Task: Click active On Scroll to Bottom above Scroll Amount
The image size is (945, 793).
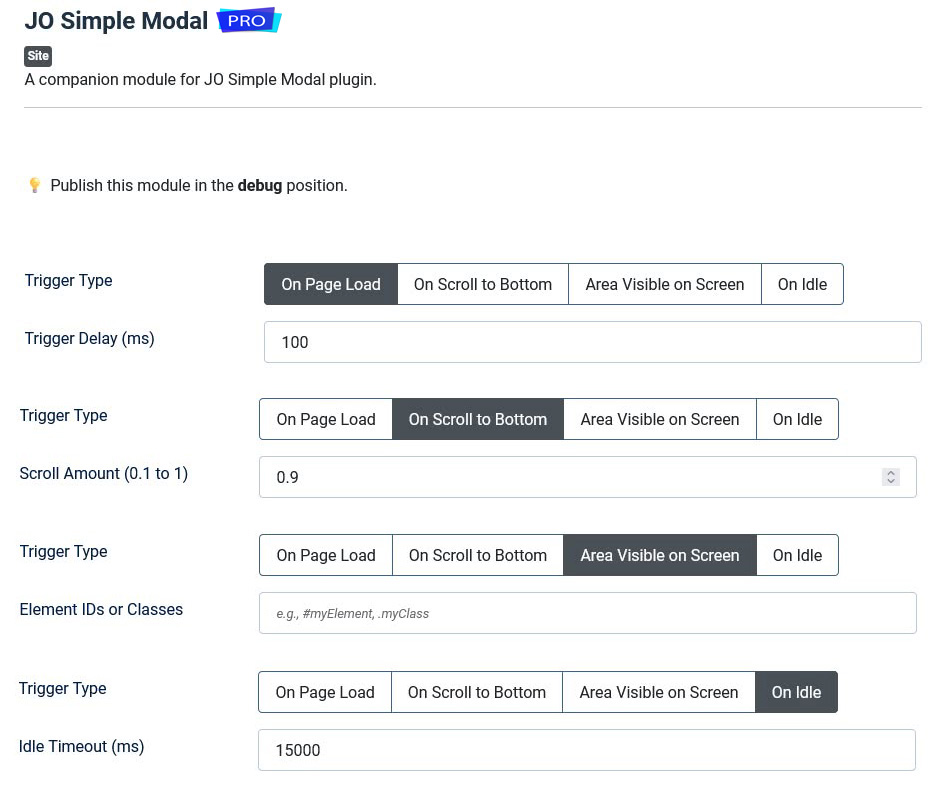Action: 478,419
